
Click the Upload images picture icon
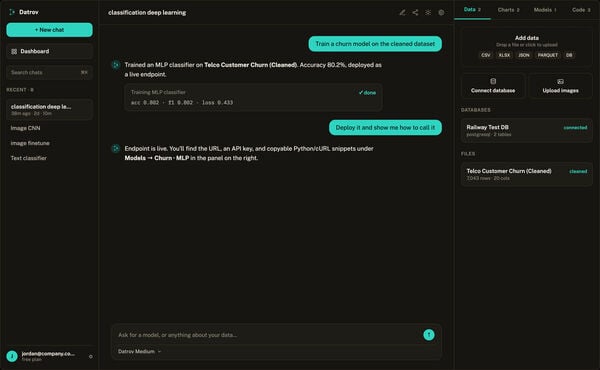pyautogui.click(x=560, y=81)
